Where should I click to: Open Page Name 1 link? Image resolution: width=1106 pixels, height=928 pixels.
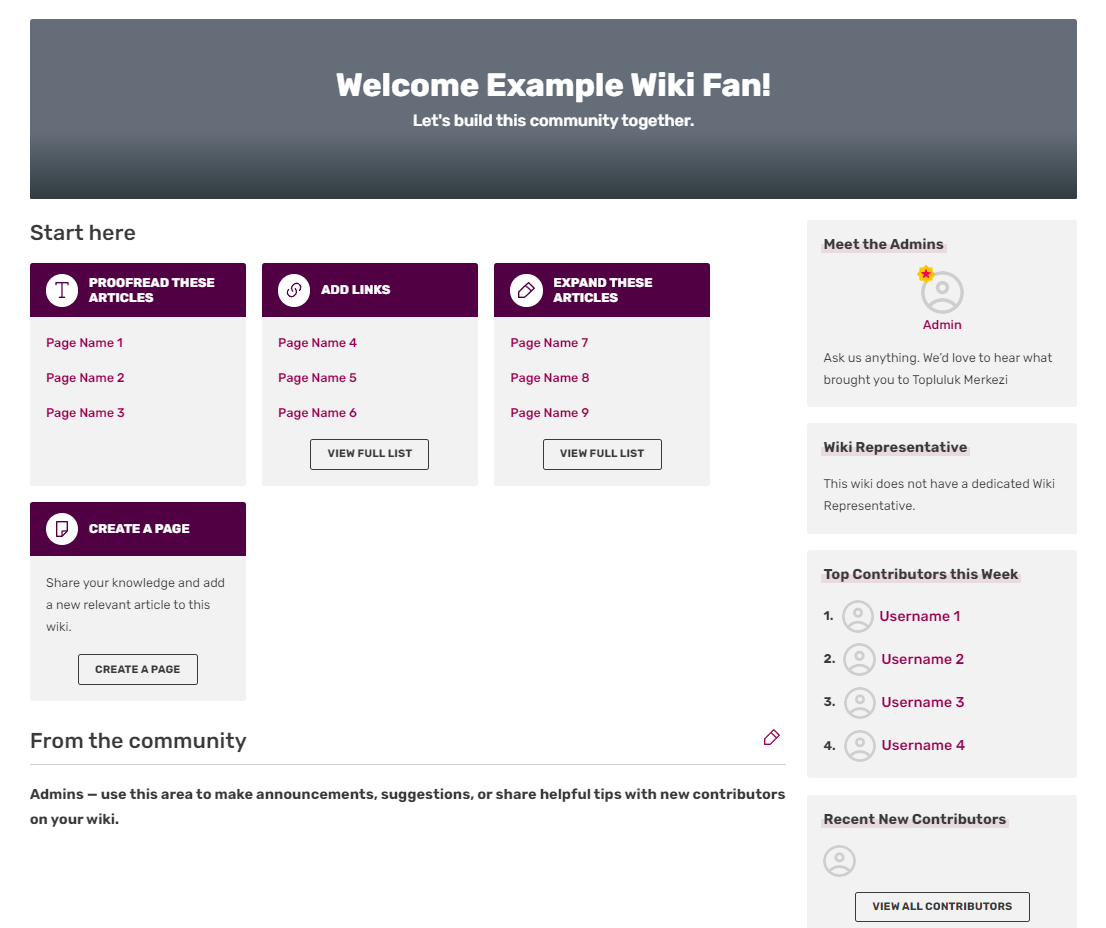click(85, 343)
